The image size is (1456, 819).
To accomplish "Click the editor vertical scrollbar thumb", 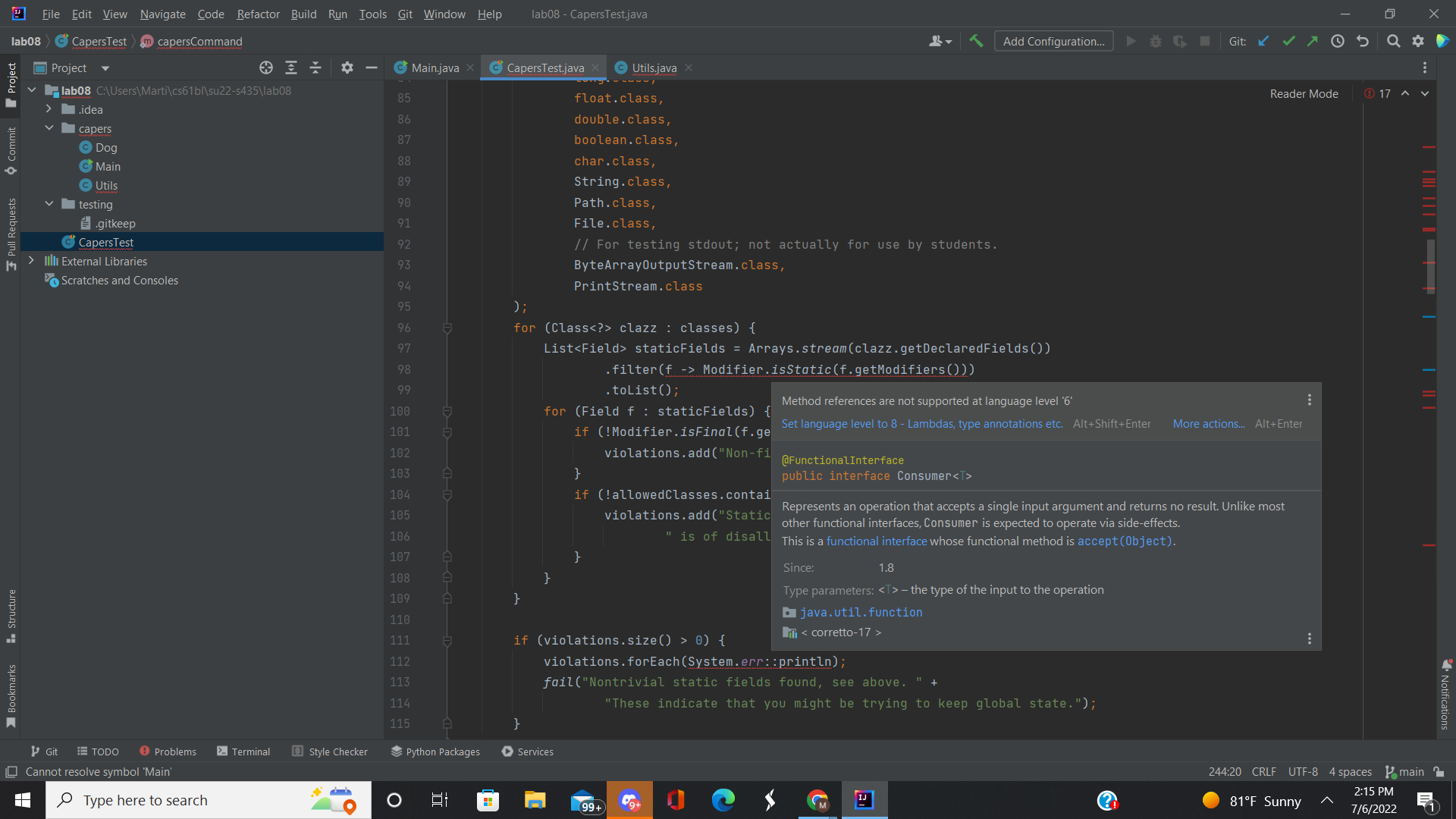I will pos(1430,265).
